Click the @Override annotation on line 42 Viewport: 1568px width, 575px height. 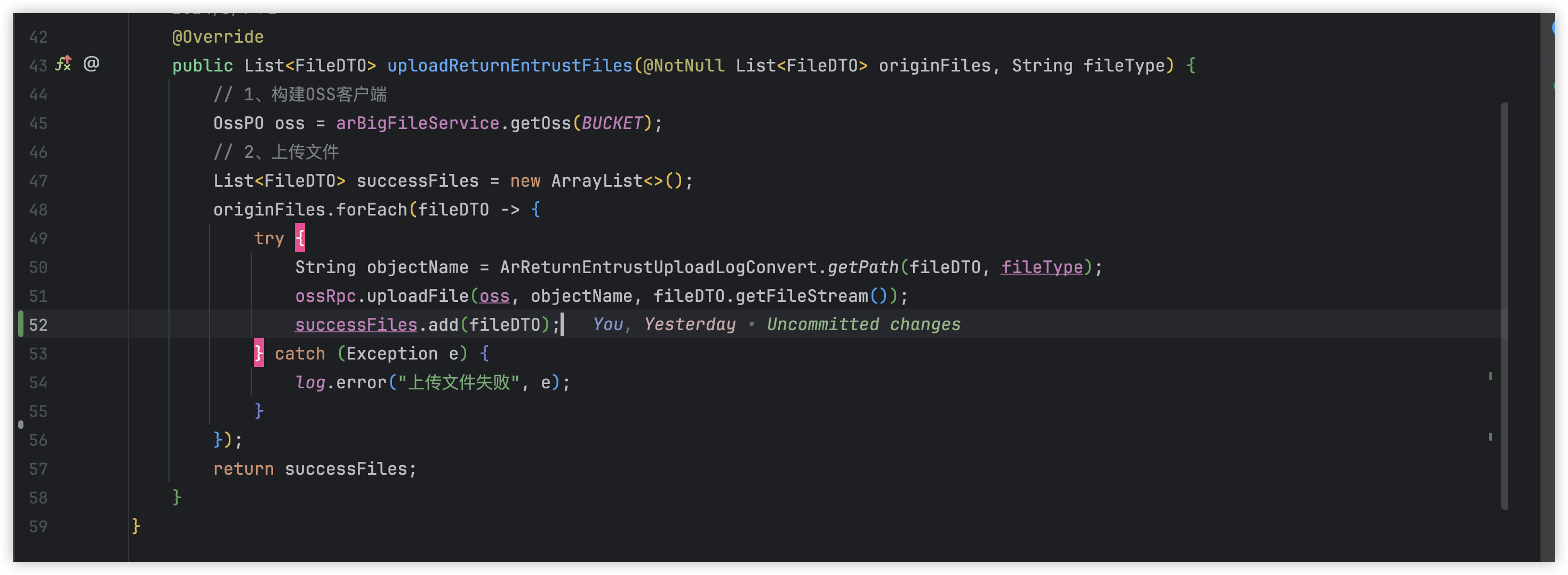[x=217, y=37]
